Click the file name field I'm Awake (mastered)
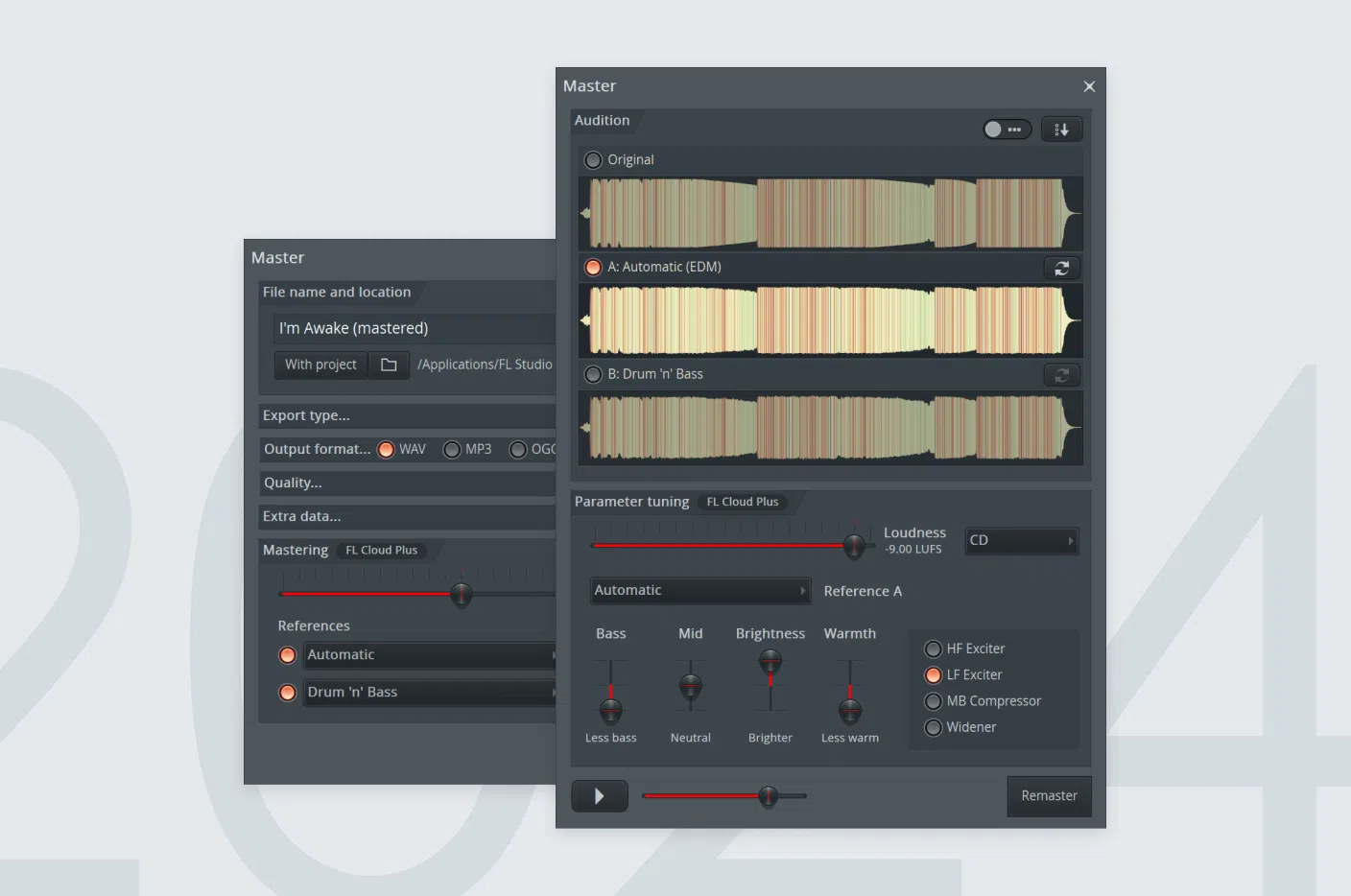The width and height of the screenshot is (1351, 896). pos(415,328)
